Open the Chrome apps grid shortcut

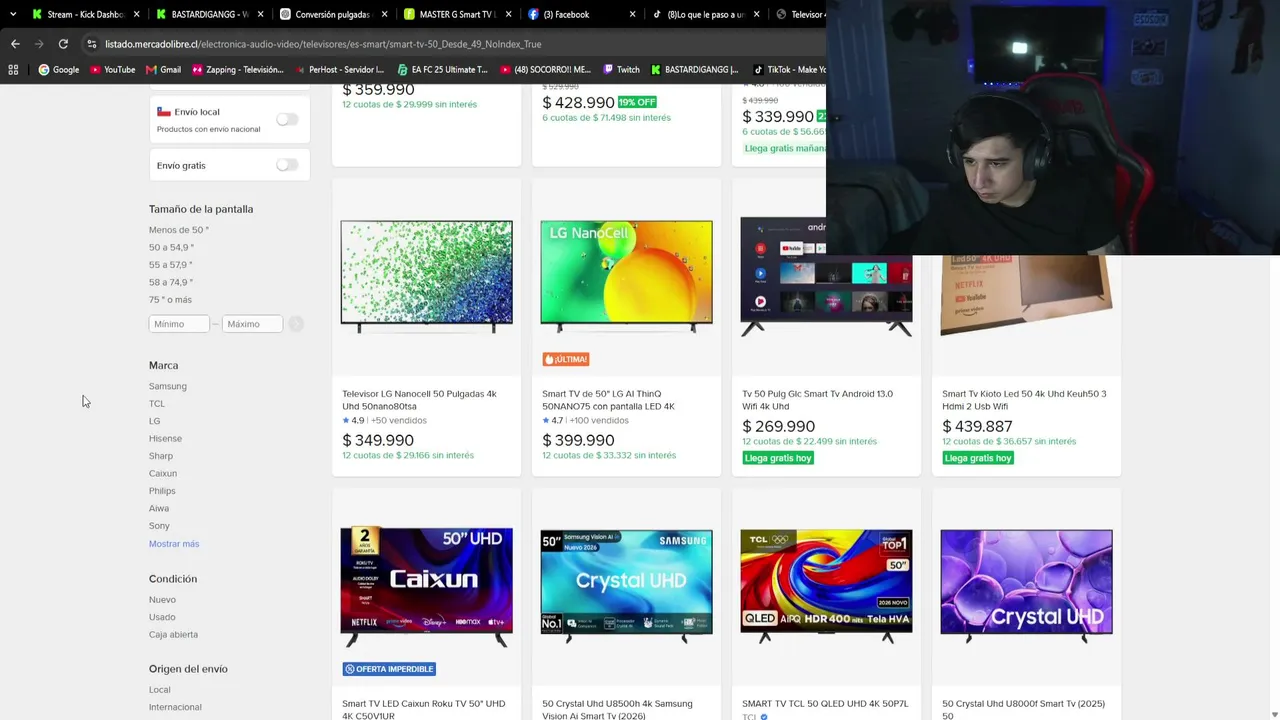click(13, 70)
